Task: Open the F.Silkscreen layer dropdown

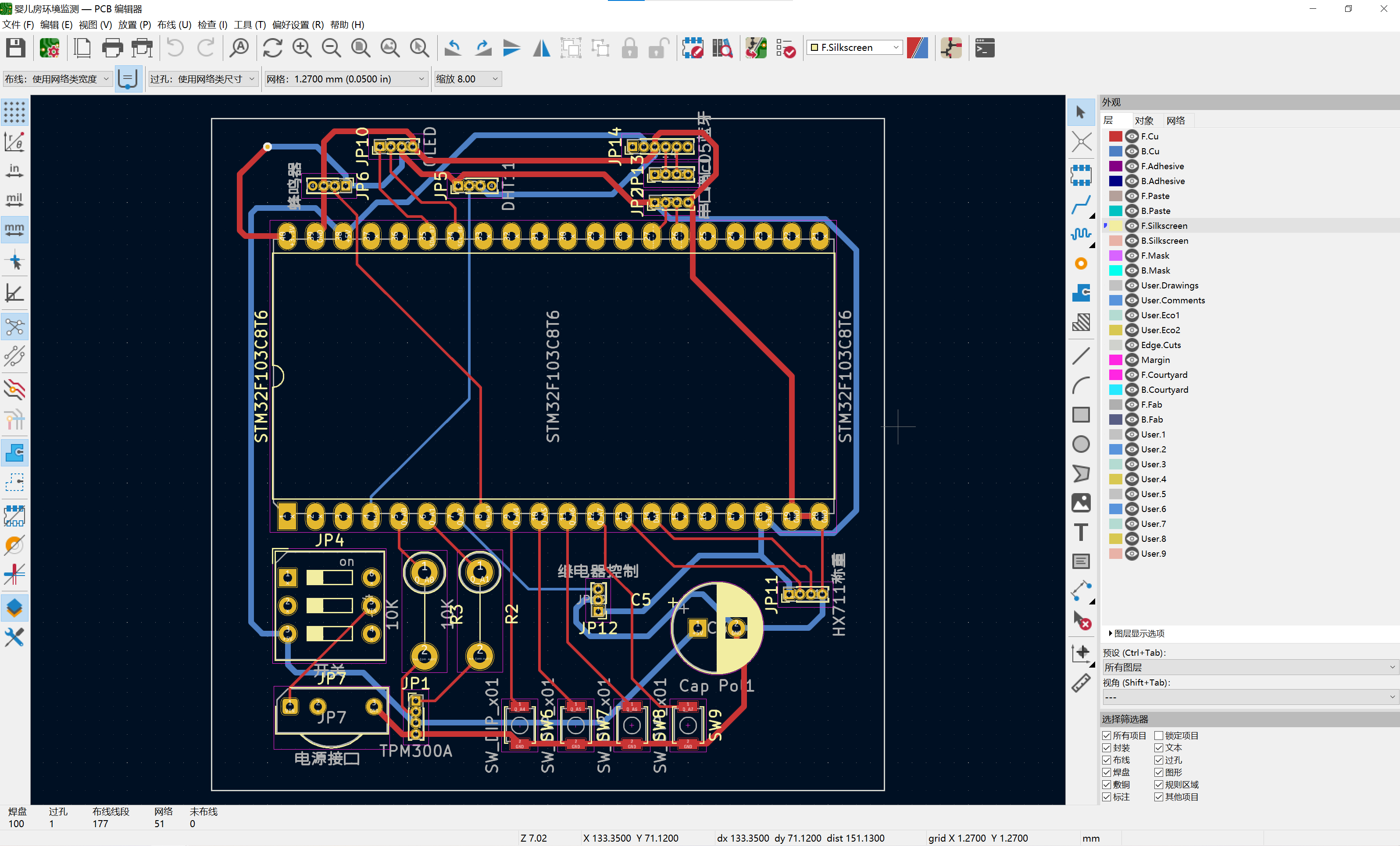Action: click(854, 48)
